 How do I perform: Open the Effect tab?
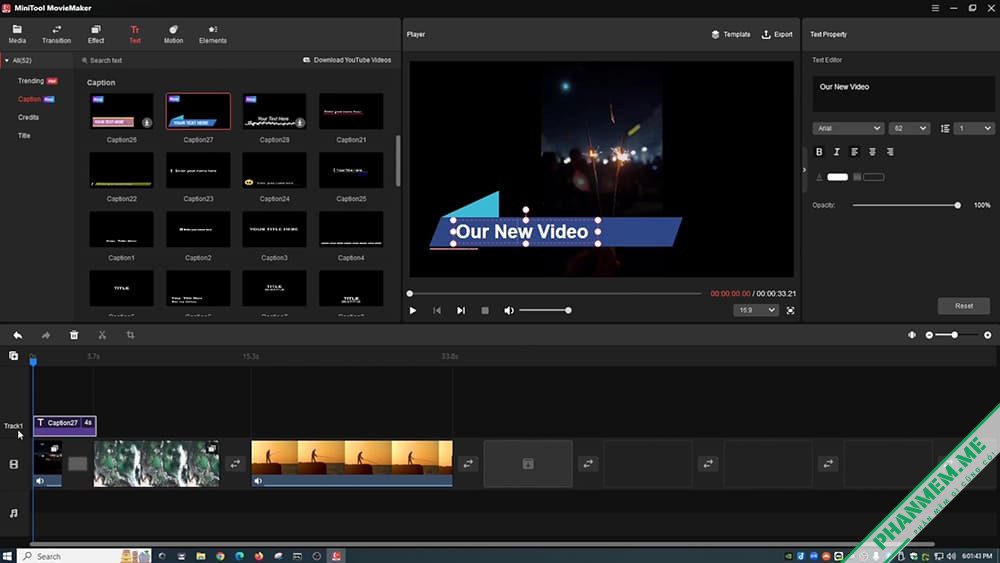click(96, 34)
